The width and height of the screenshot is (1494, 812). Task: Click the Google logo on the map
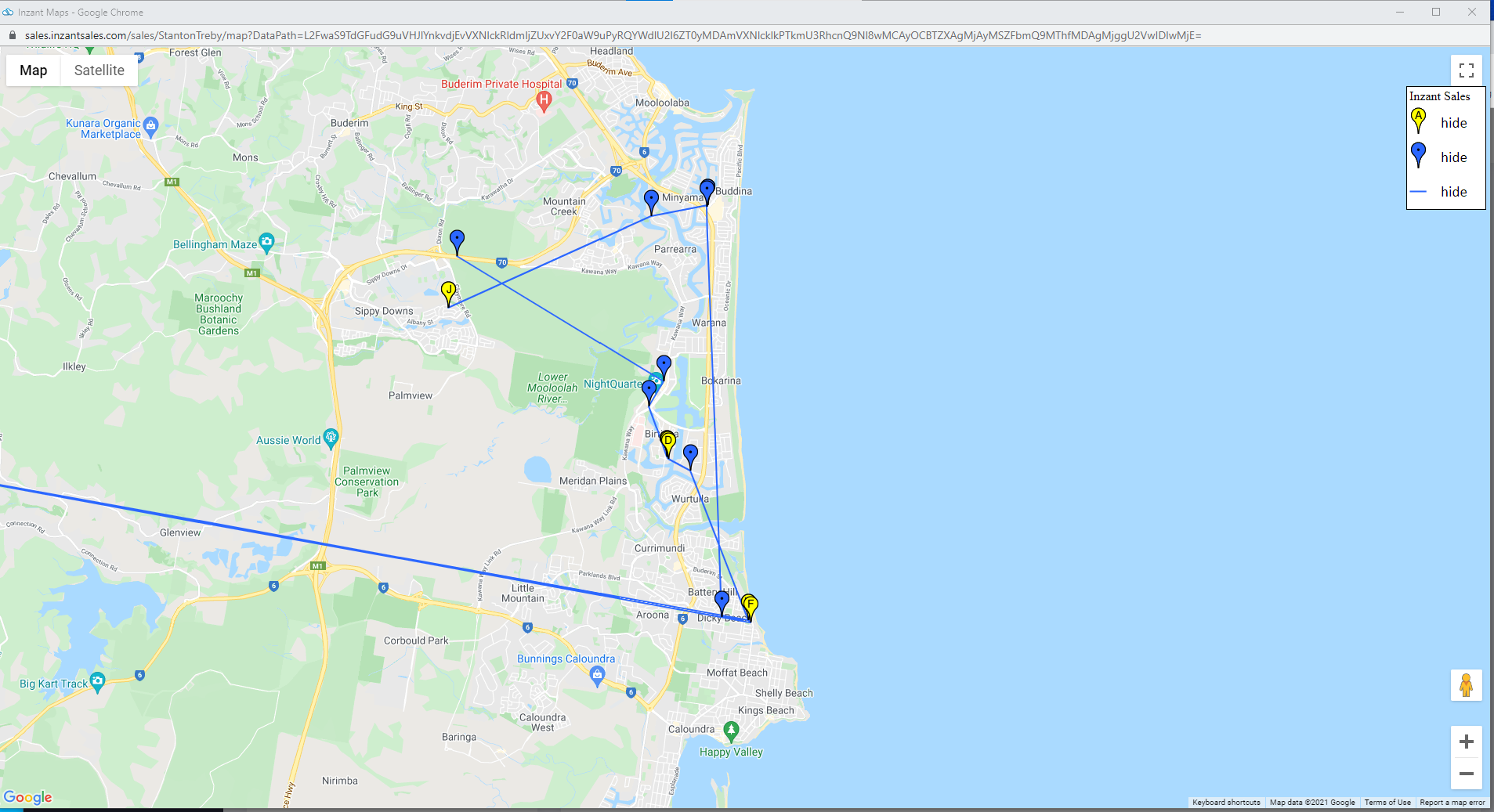(x=27, y=797)
